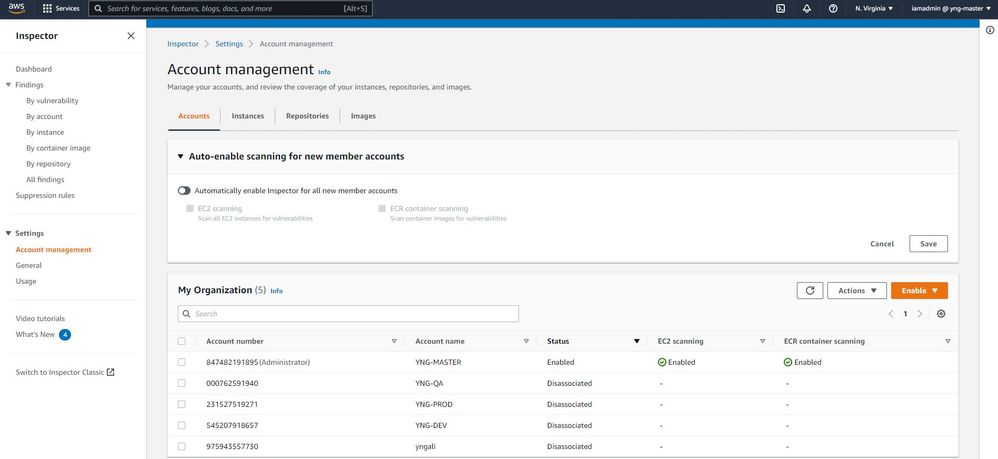The width and height of the screenshot is (998, 459).
Task: Refresh the My Organization table
Action: [810, 290]
